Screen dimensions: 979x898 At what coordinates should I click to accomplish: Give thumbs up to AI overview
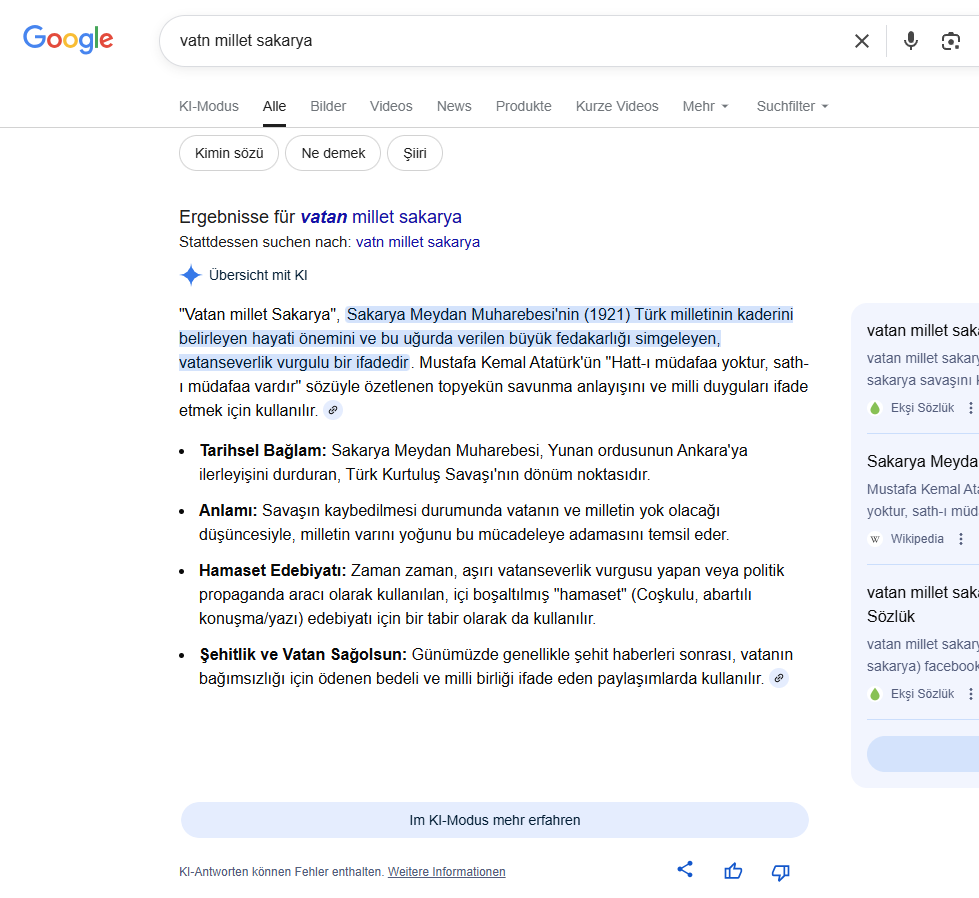(733, 871)
